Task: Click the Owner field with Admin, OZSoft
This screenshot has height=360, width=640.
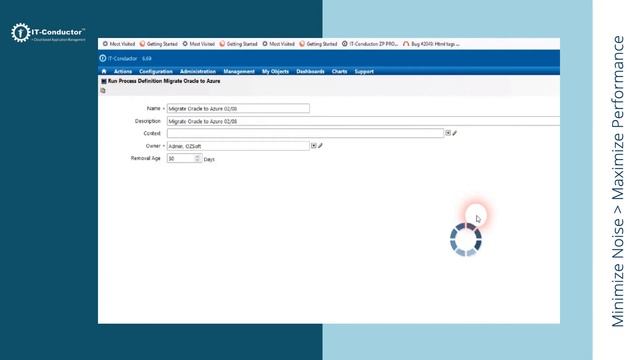Action: click(x=238, y=146)
